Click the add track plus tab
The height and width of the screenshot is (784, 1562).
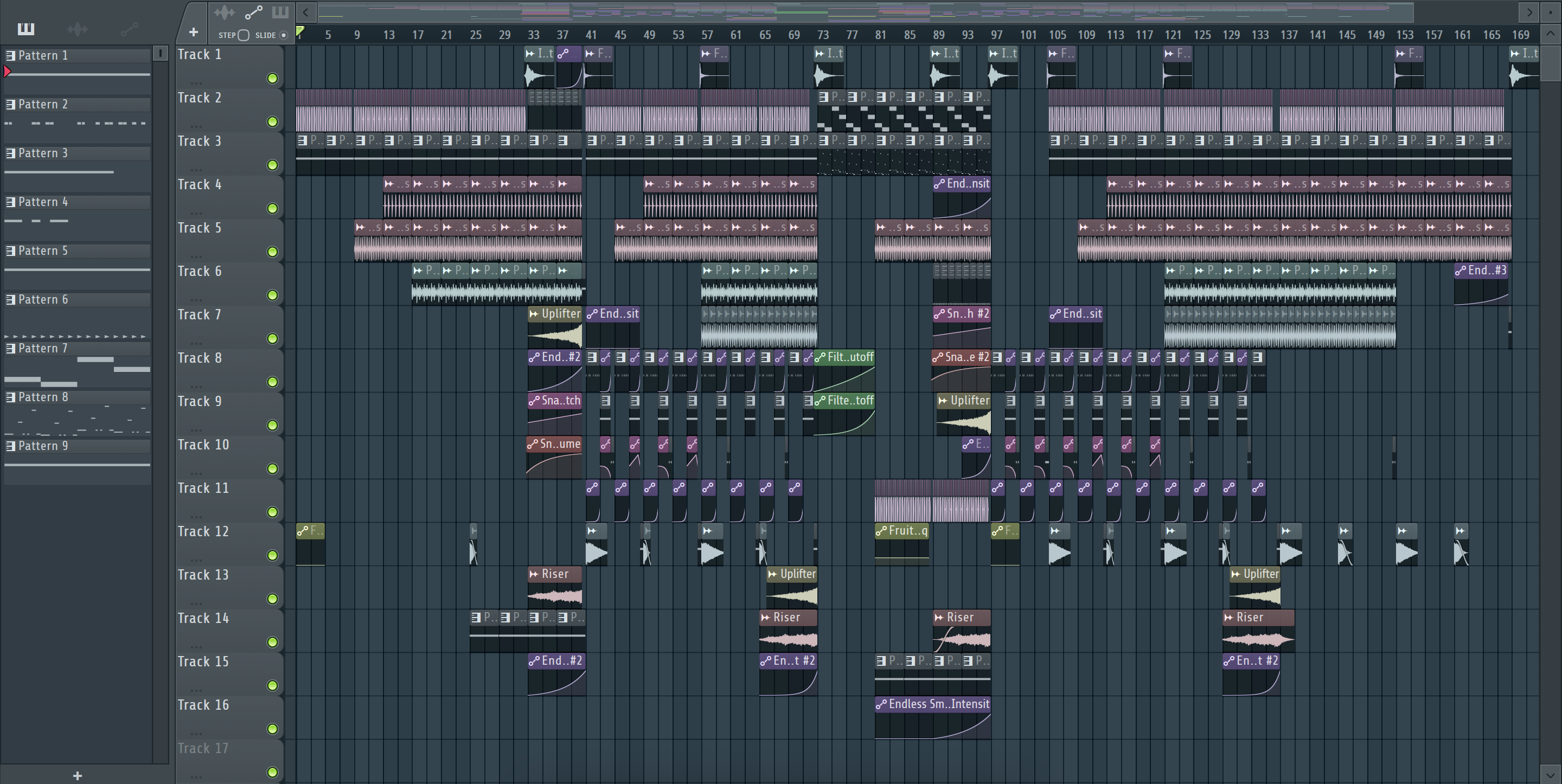[x=194, y=32]
